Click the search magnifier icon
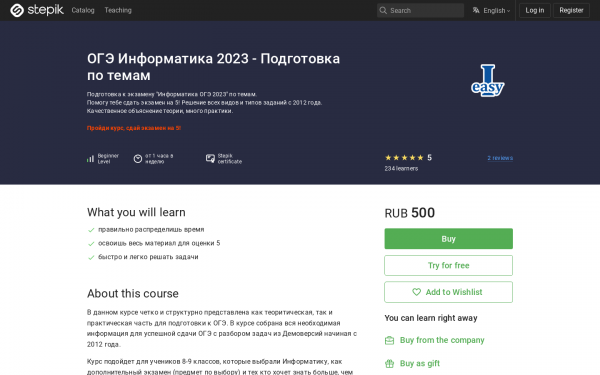Image resolution: width=600 pixels, height=375 pixels. coord(383,10)
